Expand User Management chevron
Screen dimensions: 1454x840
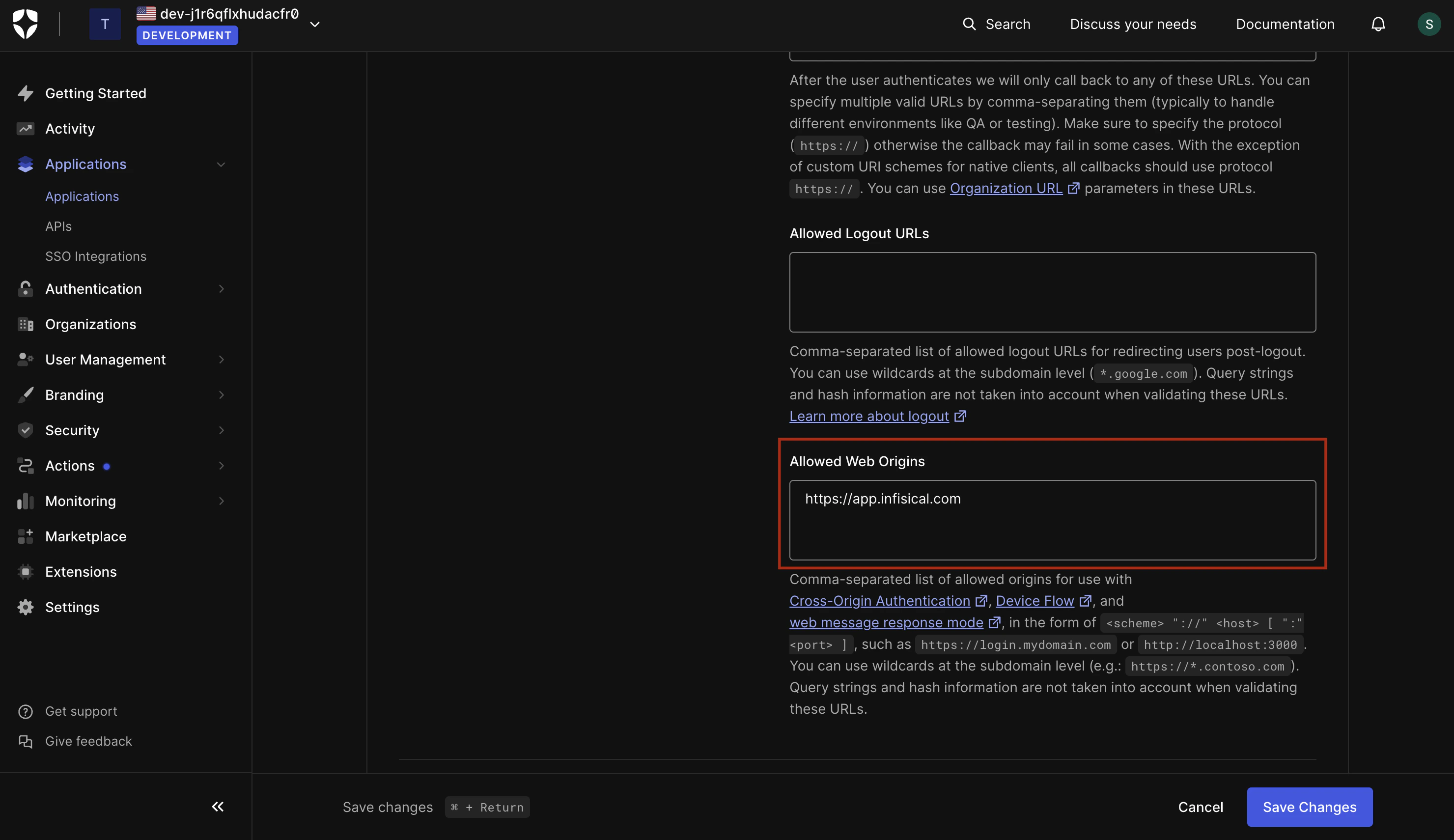coord(221,360)
